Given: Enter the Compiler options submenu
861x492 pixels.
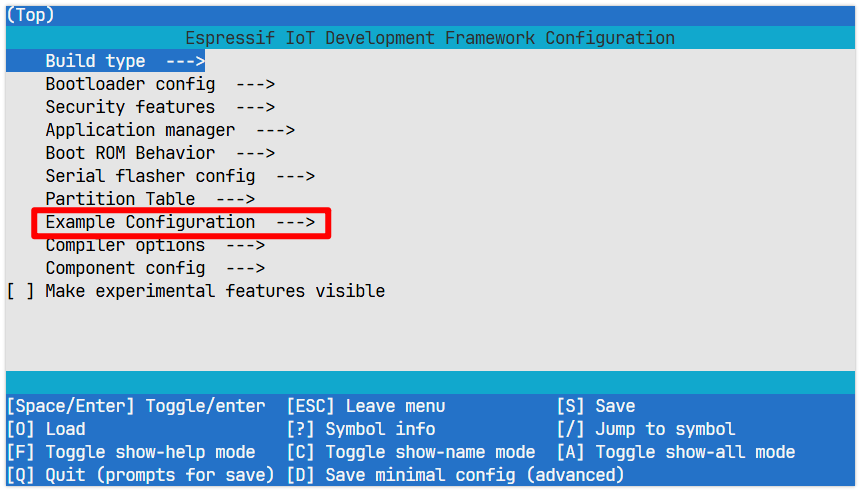Looking at the screenshot, I should (125, 245).
